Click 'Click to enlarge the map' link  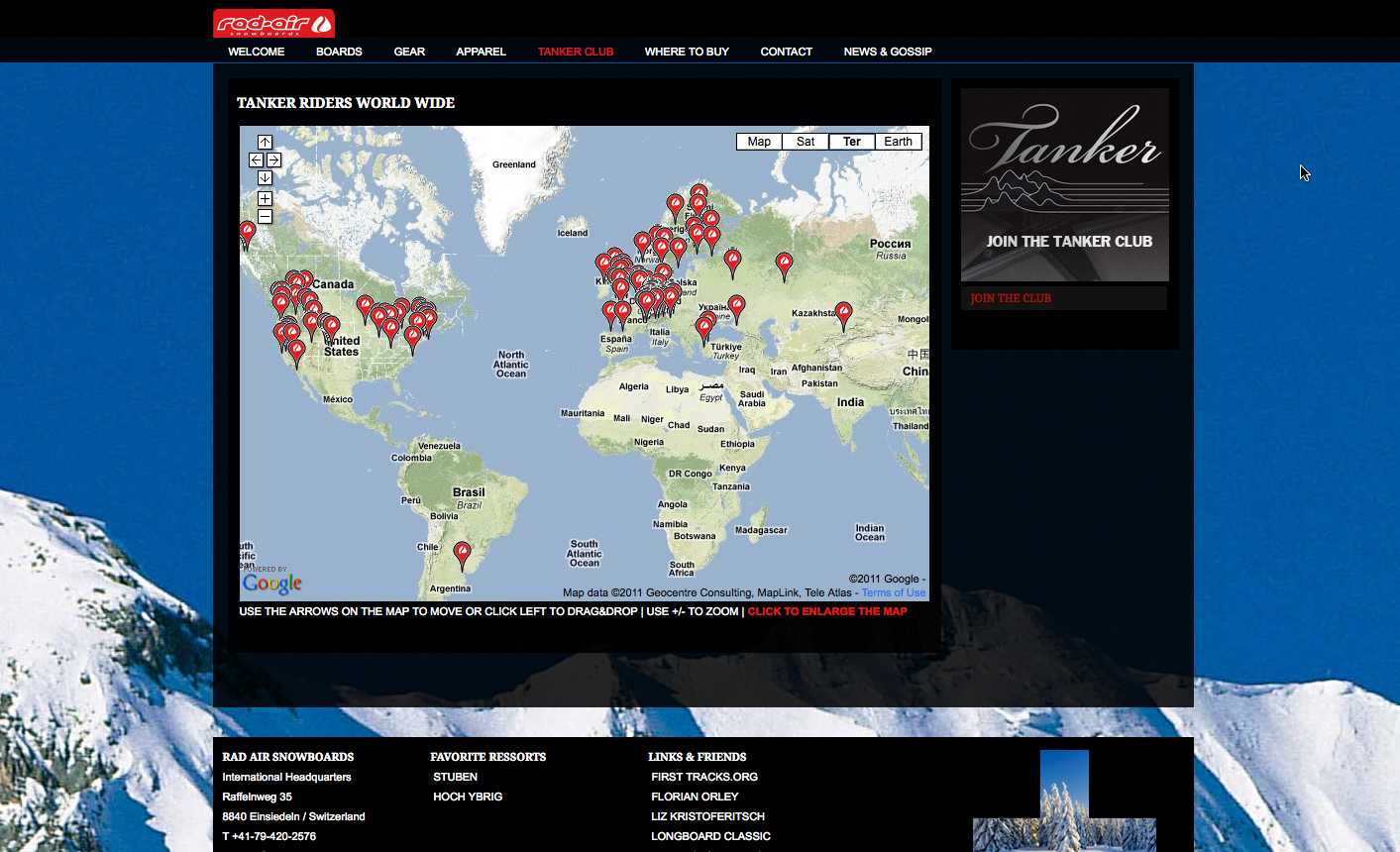click(827, 611)
